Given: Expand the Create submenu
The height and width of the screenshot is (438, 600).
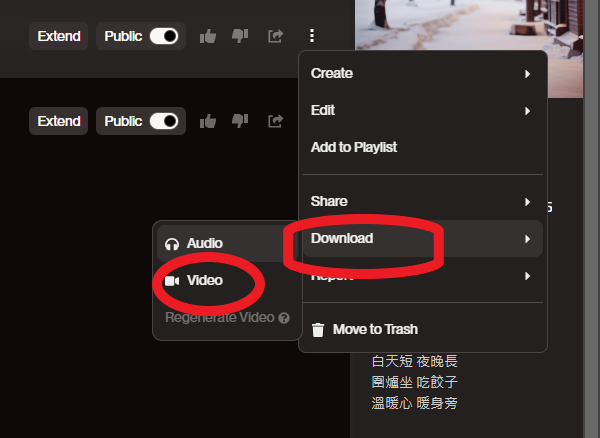Looking at the screenshot, I should (x=423, y=73).
